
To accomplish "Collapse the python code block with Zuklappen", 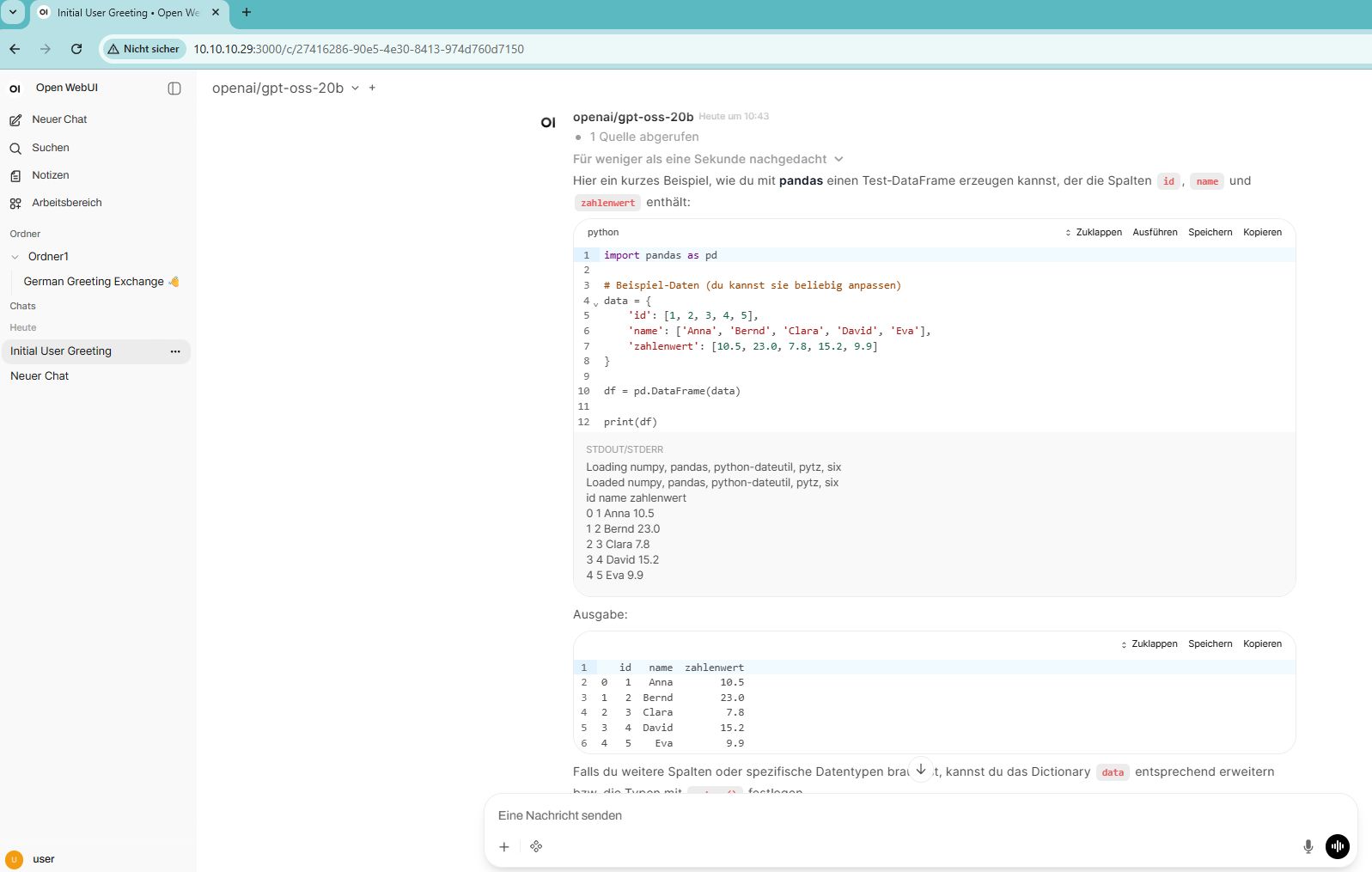I will (1094, 233).
